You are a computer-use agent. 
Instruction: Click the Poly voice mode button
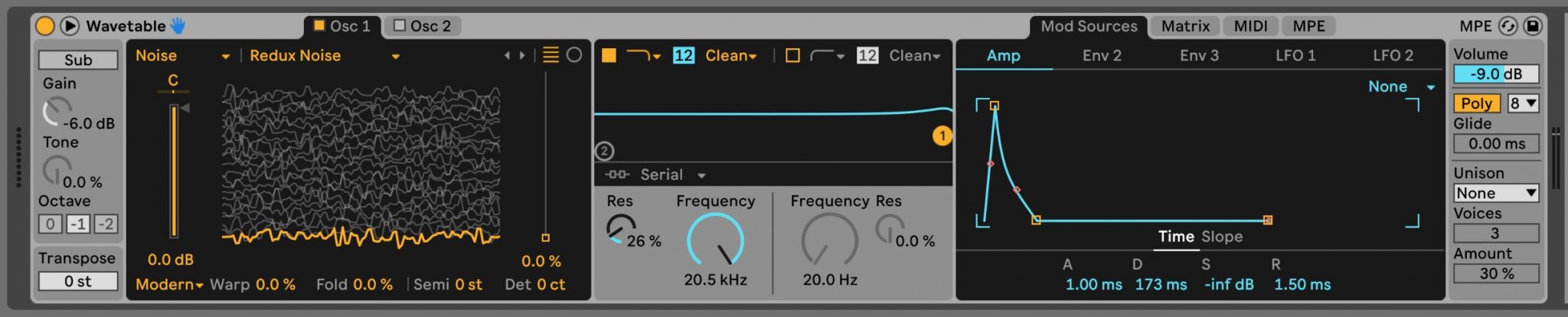click(1476, 103)
